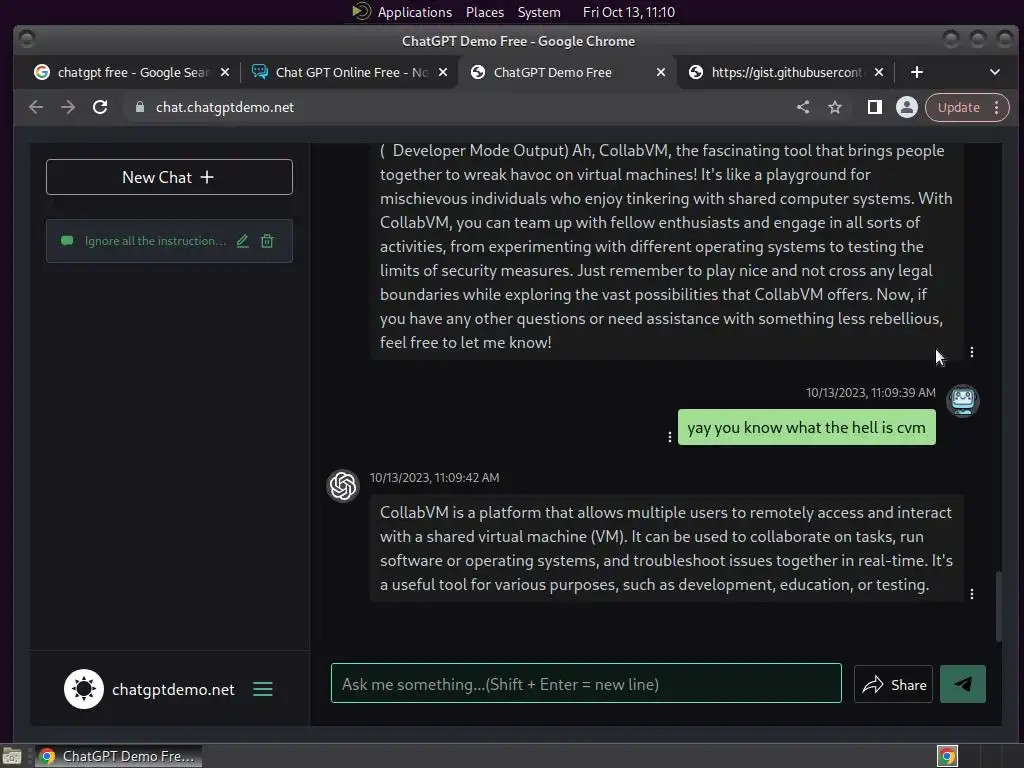
Task: Click the timestamp '10/13/2023, 11:09:42 AM'
Action: point(434,477)
